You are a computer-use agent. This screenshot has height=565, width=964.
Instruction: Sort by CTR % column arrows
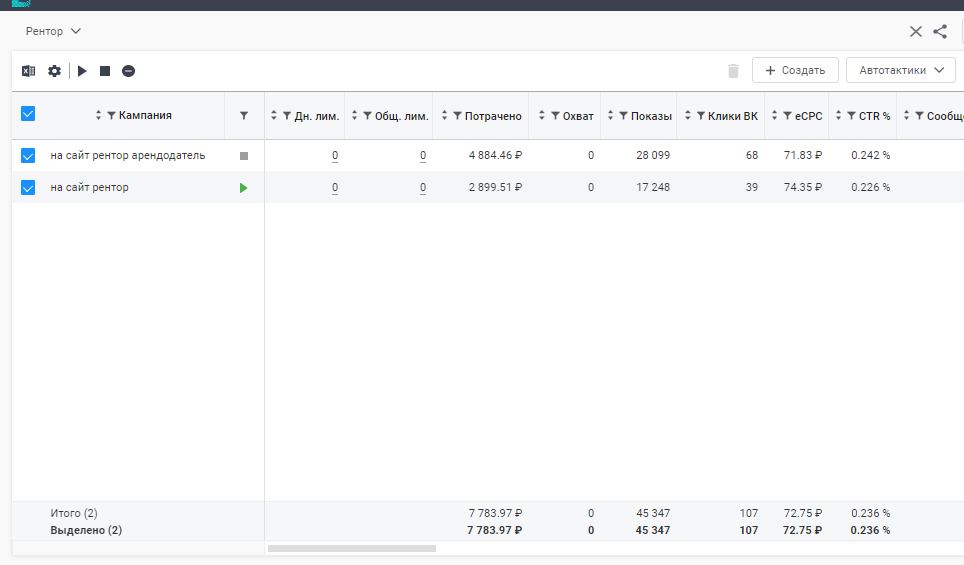point(838,115)
